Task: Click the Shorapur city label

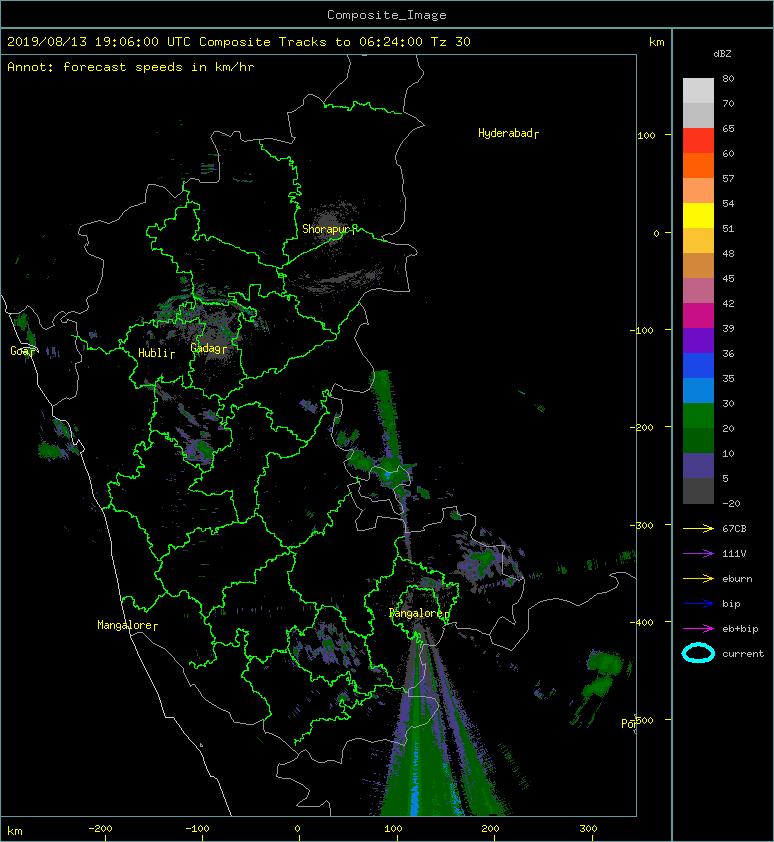Action: [329, 229]
